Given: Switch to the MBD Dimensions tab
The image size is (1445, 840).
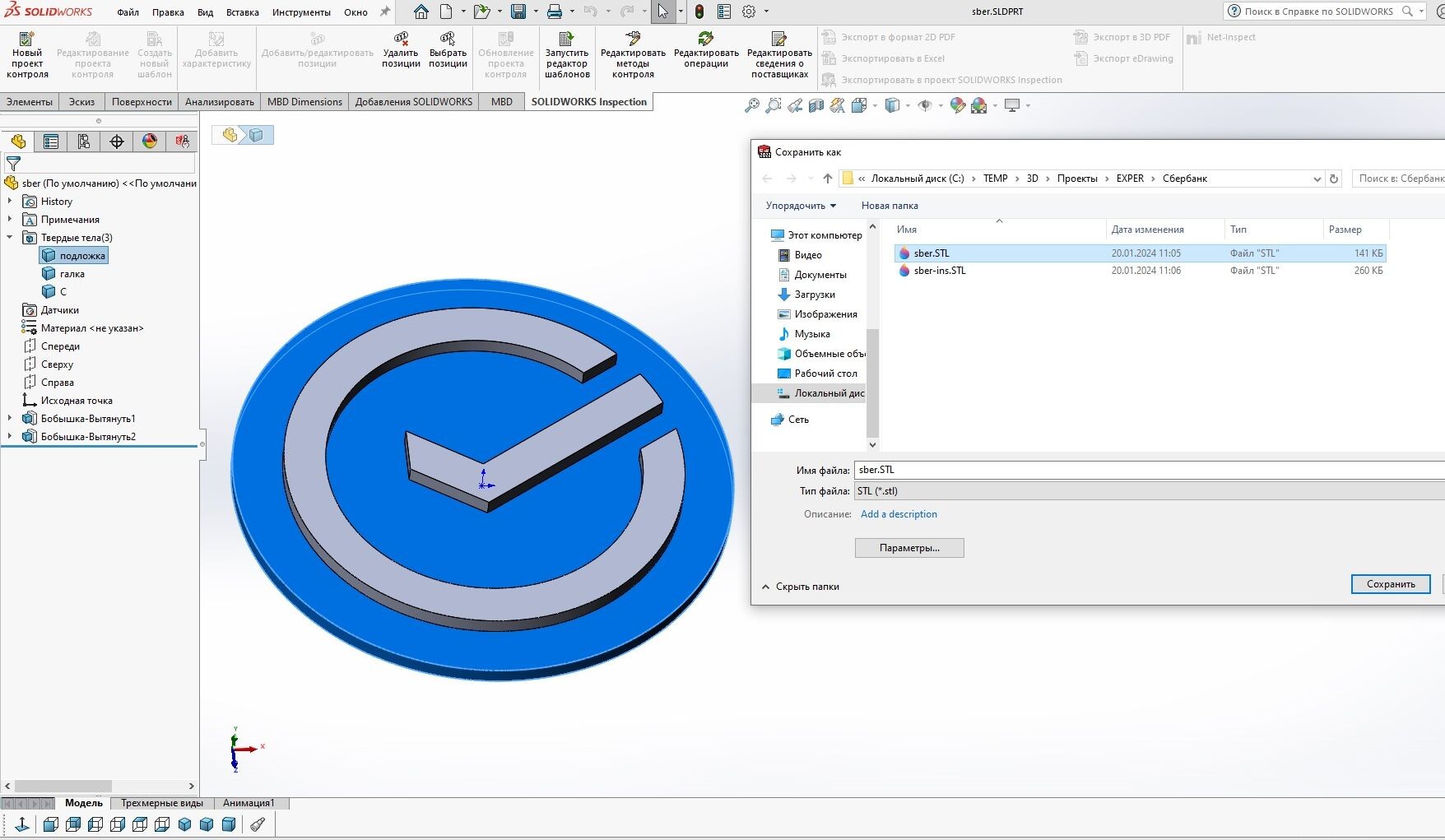Looking at the screenshot, I should (x=304, y=102).
